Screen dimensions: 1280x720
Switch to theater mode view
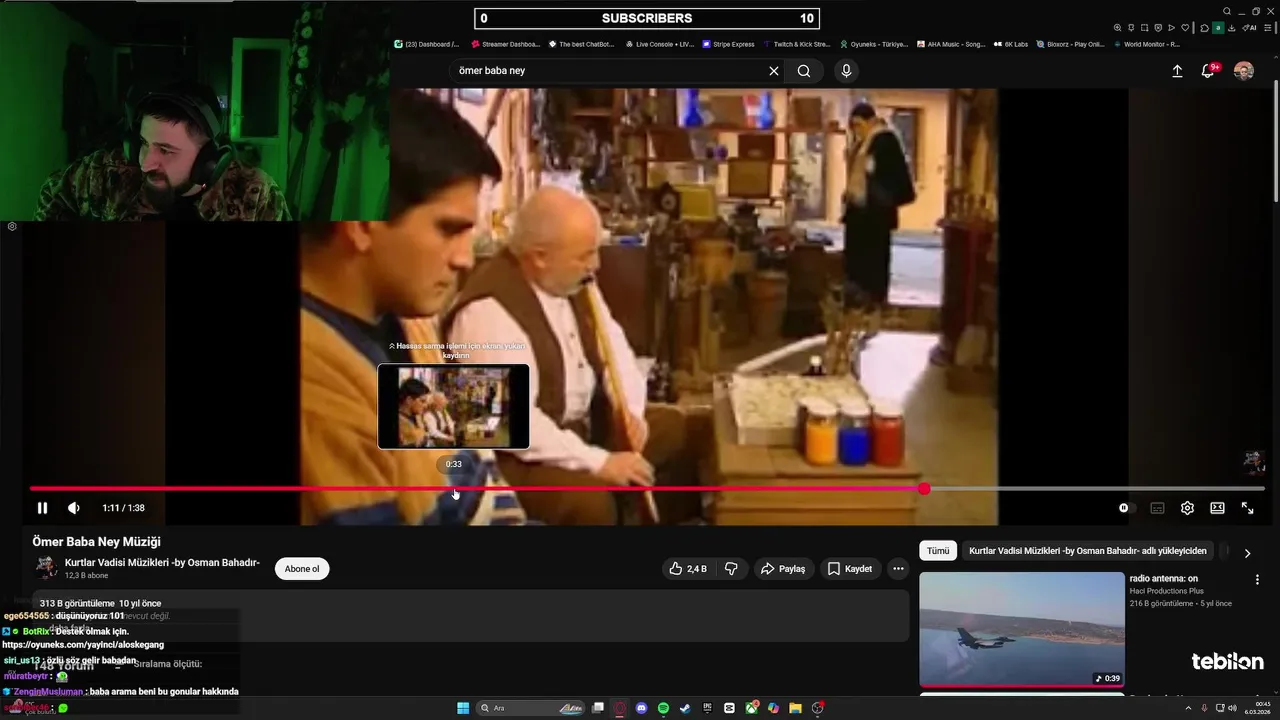pos(1217,508)
